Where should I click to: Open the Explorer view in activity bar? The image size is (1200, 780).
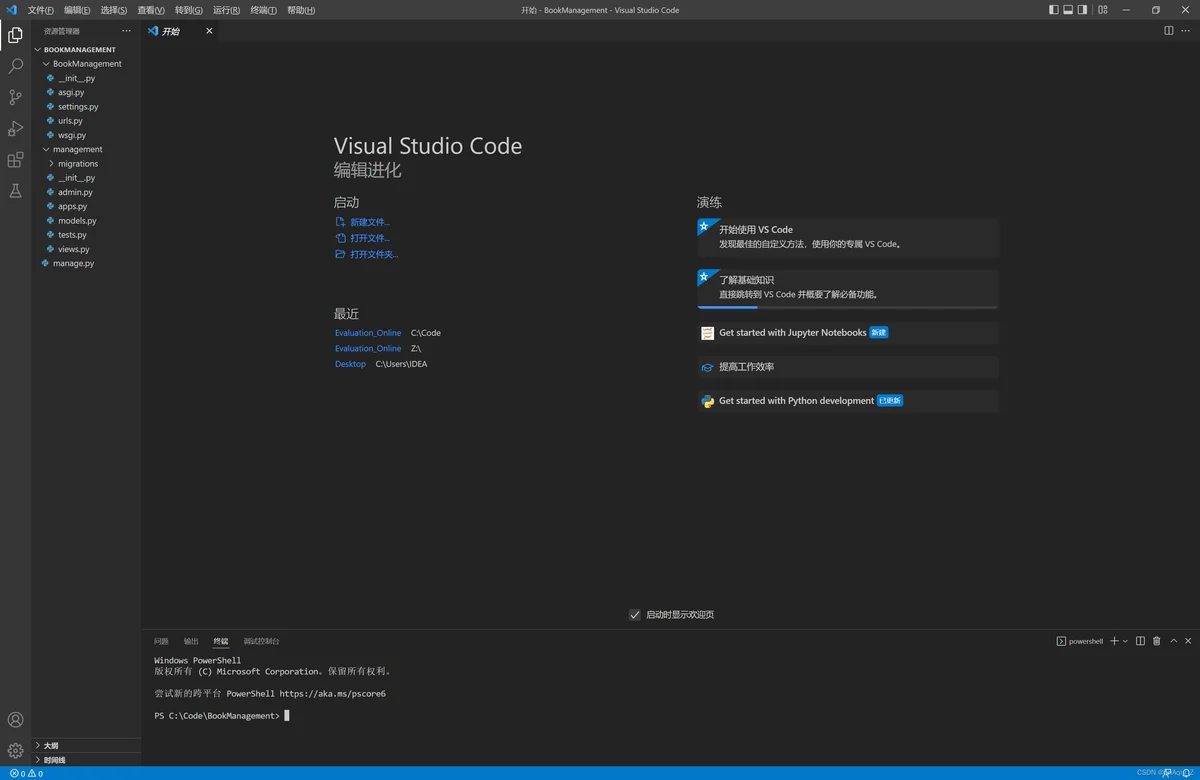[x=15, y=35]
